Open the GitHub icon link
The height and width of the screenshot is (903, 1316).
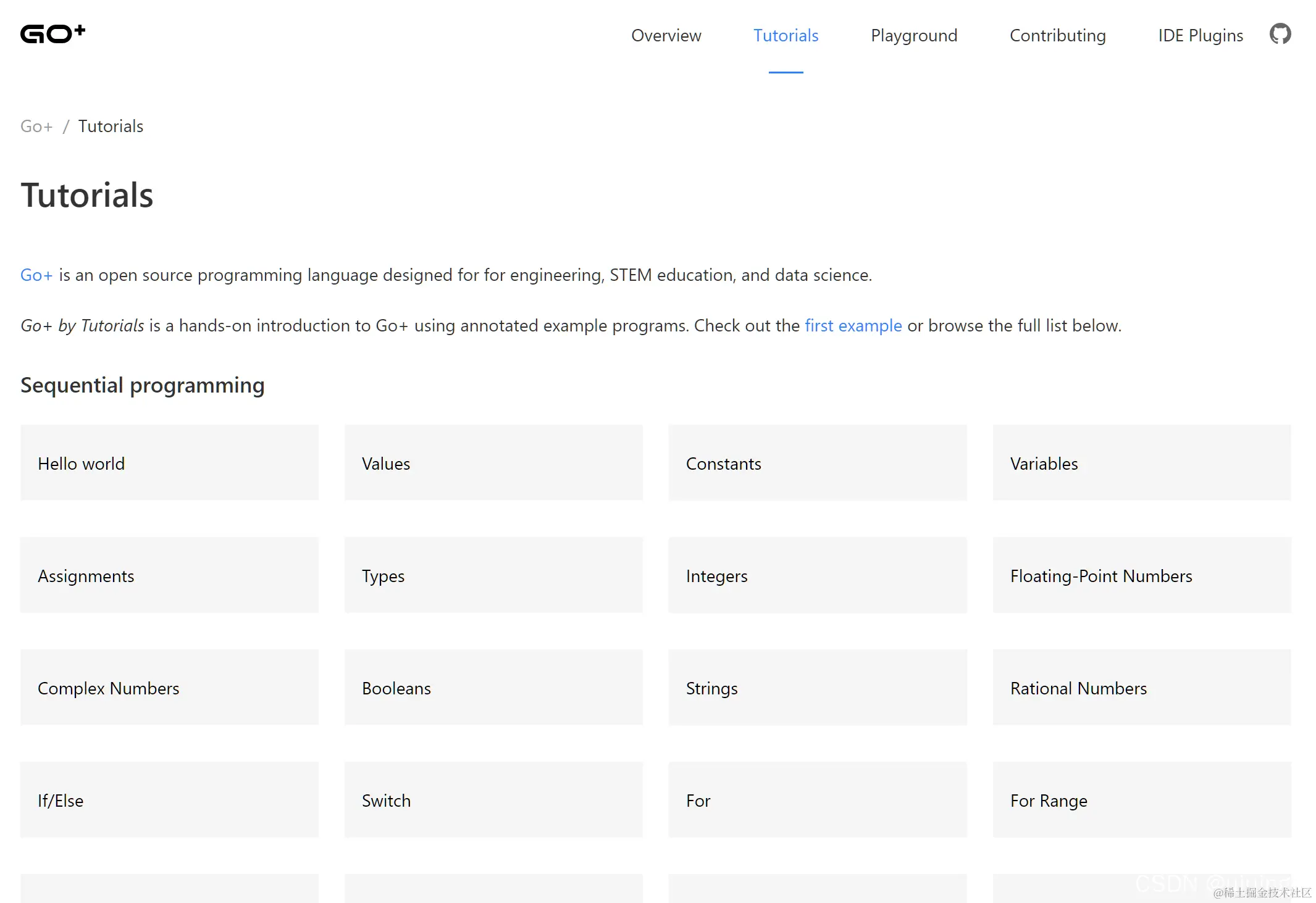[1280, 34]
